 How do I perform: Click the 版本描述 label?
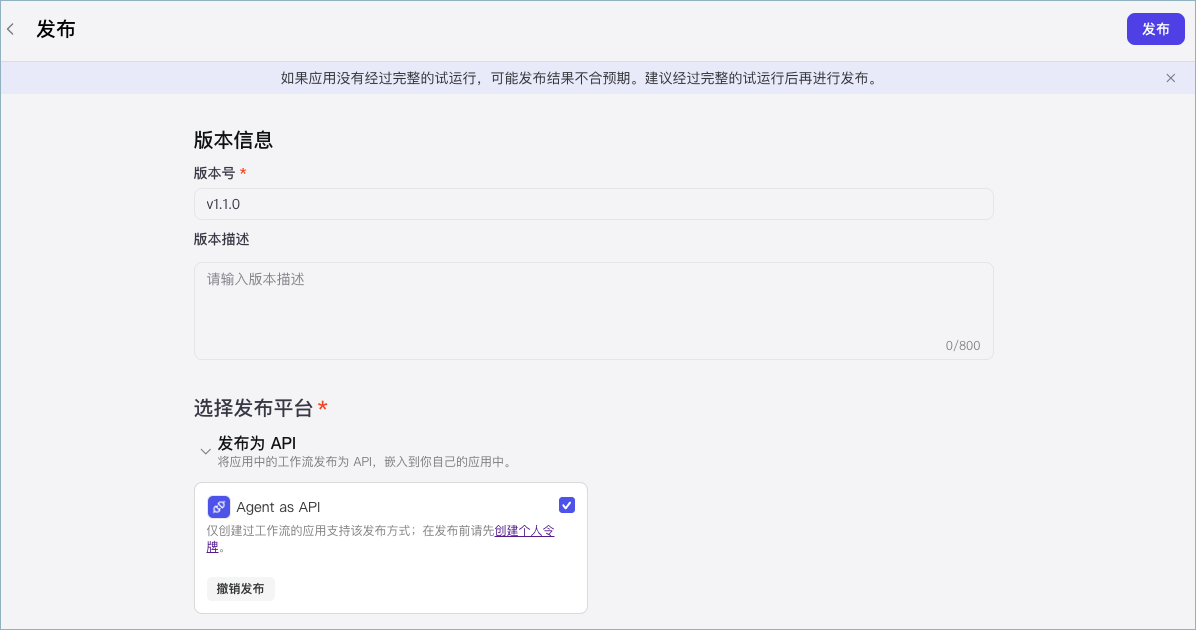tap(221, 239)
